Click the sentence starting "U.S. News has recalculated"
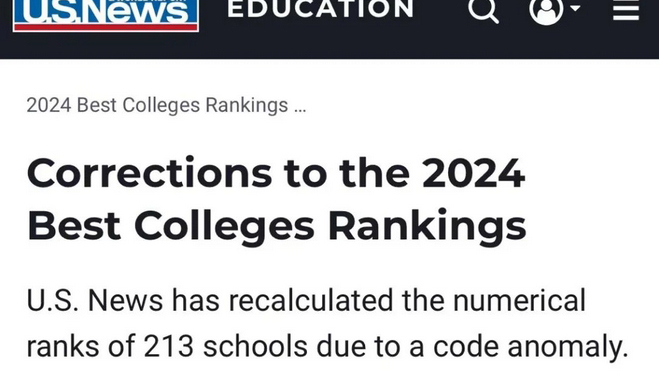The image size is (659, 378). tap(327, 324)
